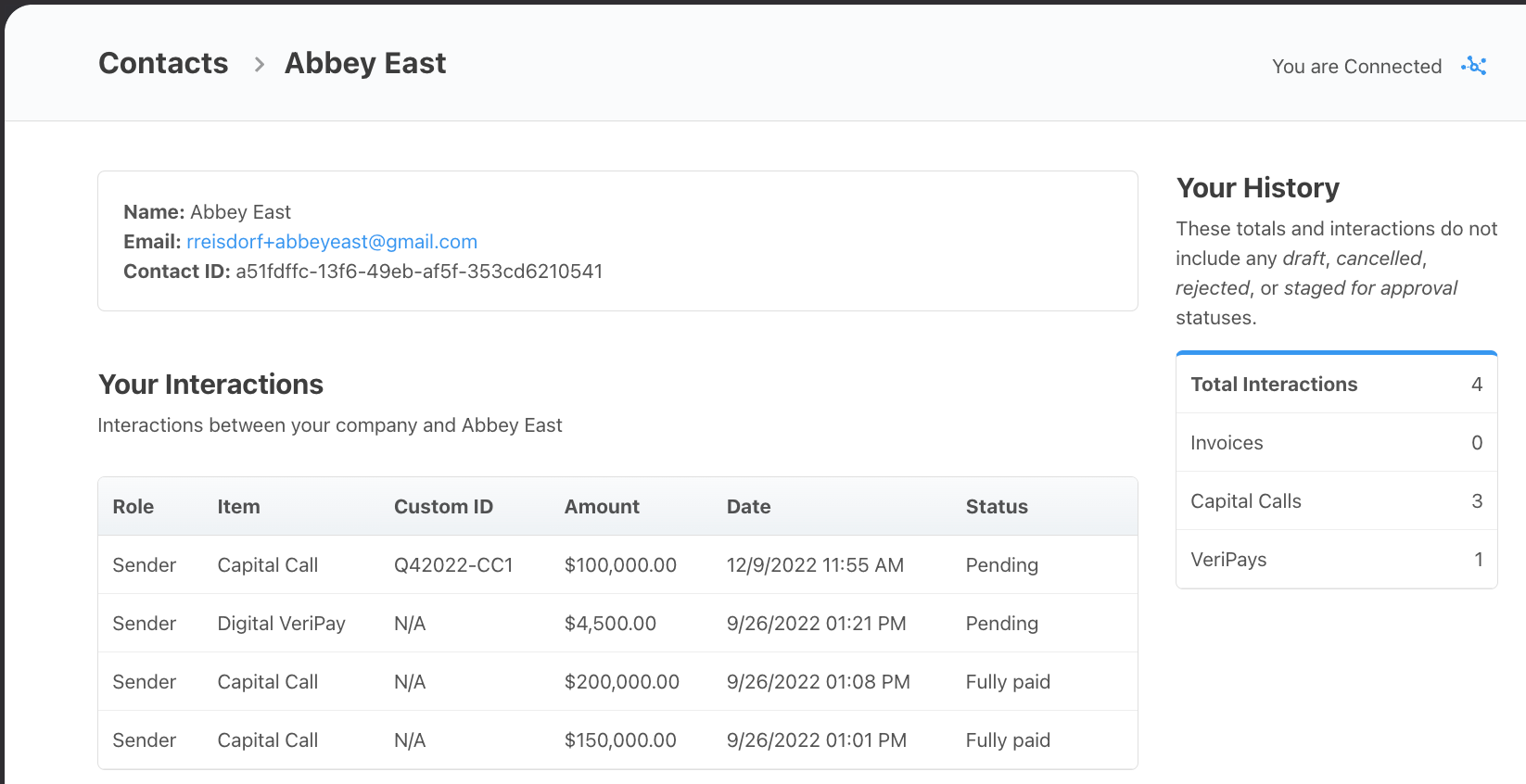Image resolution: width=1526 pixels, height=784 pixels.
Task: Click Capital Call item in $150,000.00 row
Action: point(268,740)
